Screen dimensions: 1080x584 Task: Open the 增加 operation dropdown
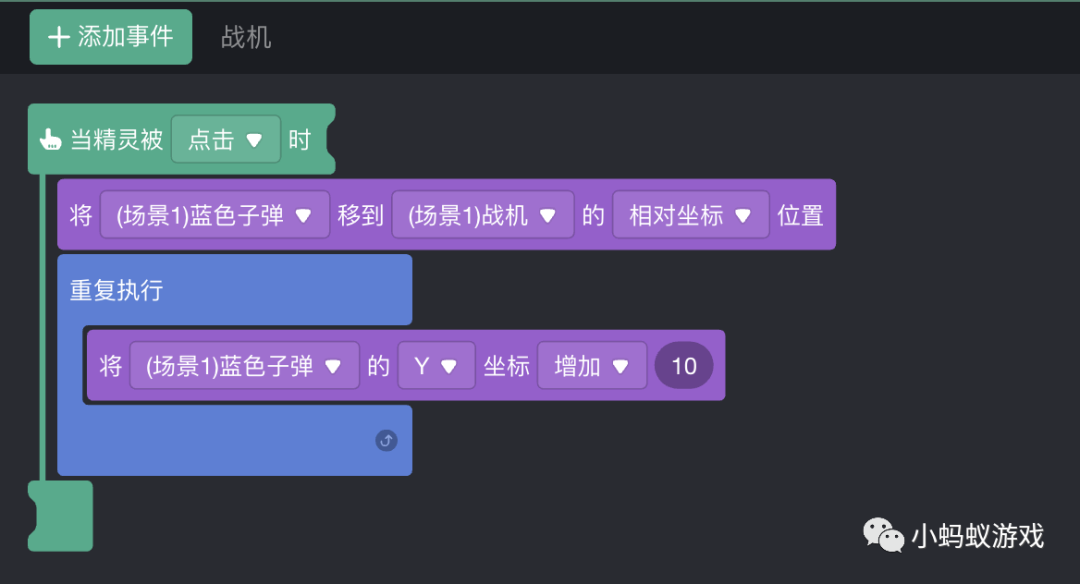(591, 365)
